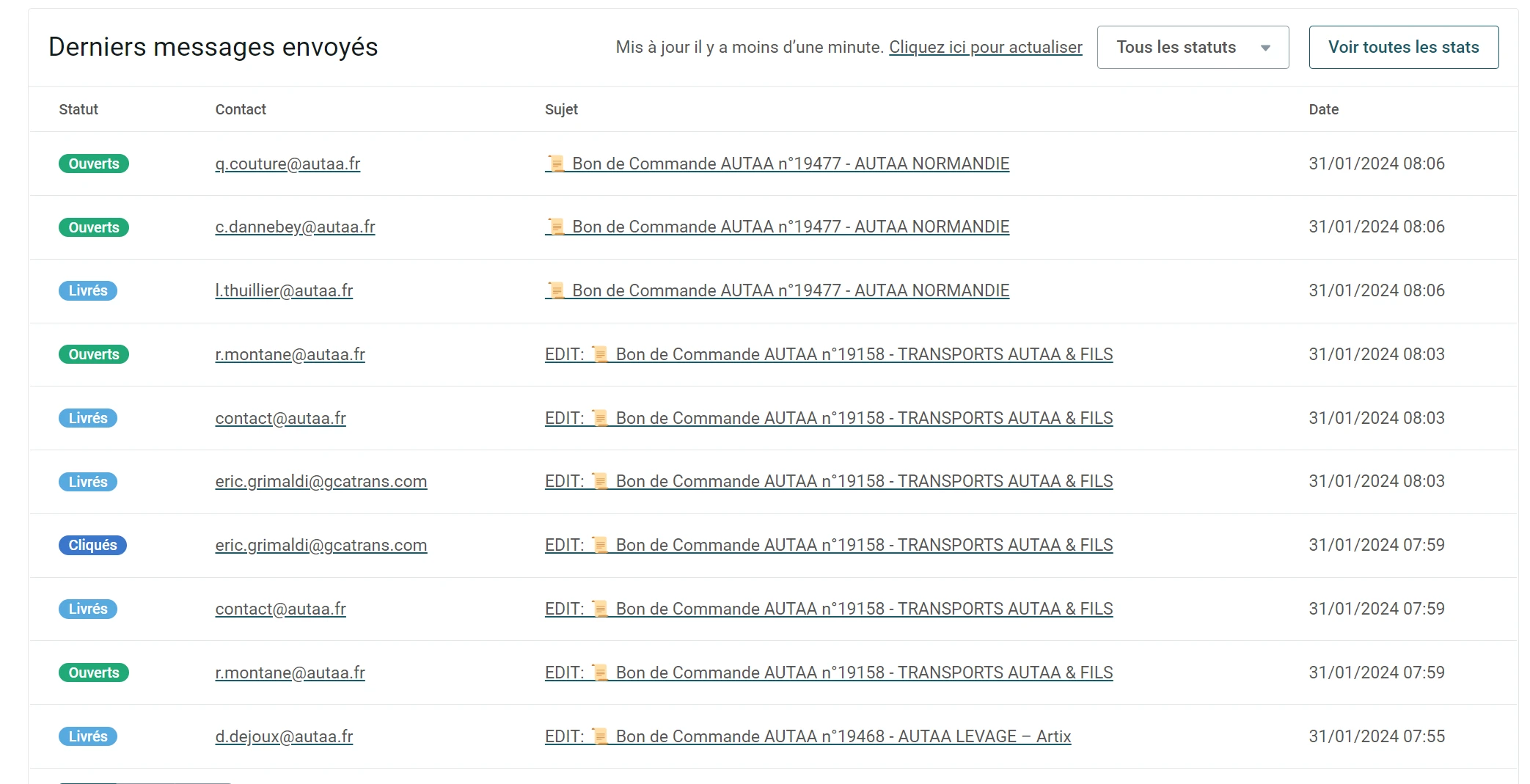
Task: Open the Tous les statuts dropdown
Action: coord(1192,47)
